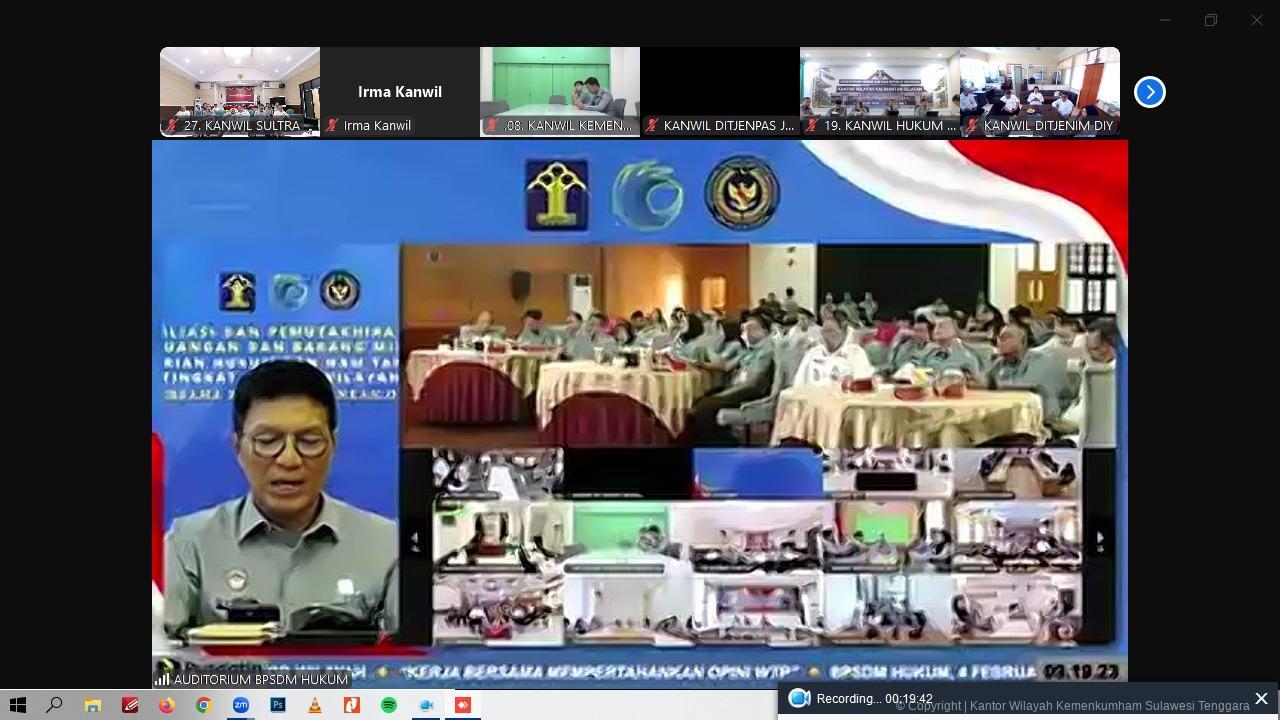1280x720 pixels.
Task: Open Adobe Photoshop from the taskbar
Action: (x=277, y=705)
